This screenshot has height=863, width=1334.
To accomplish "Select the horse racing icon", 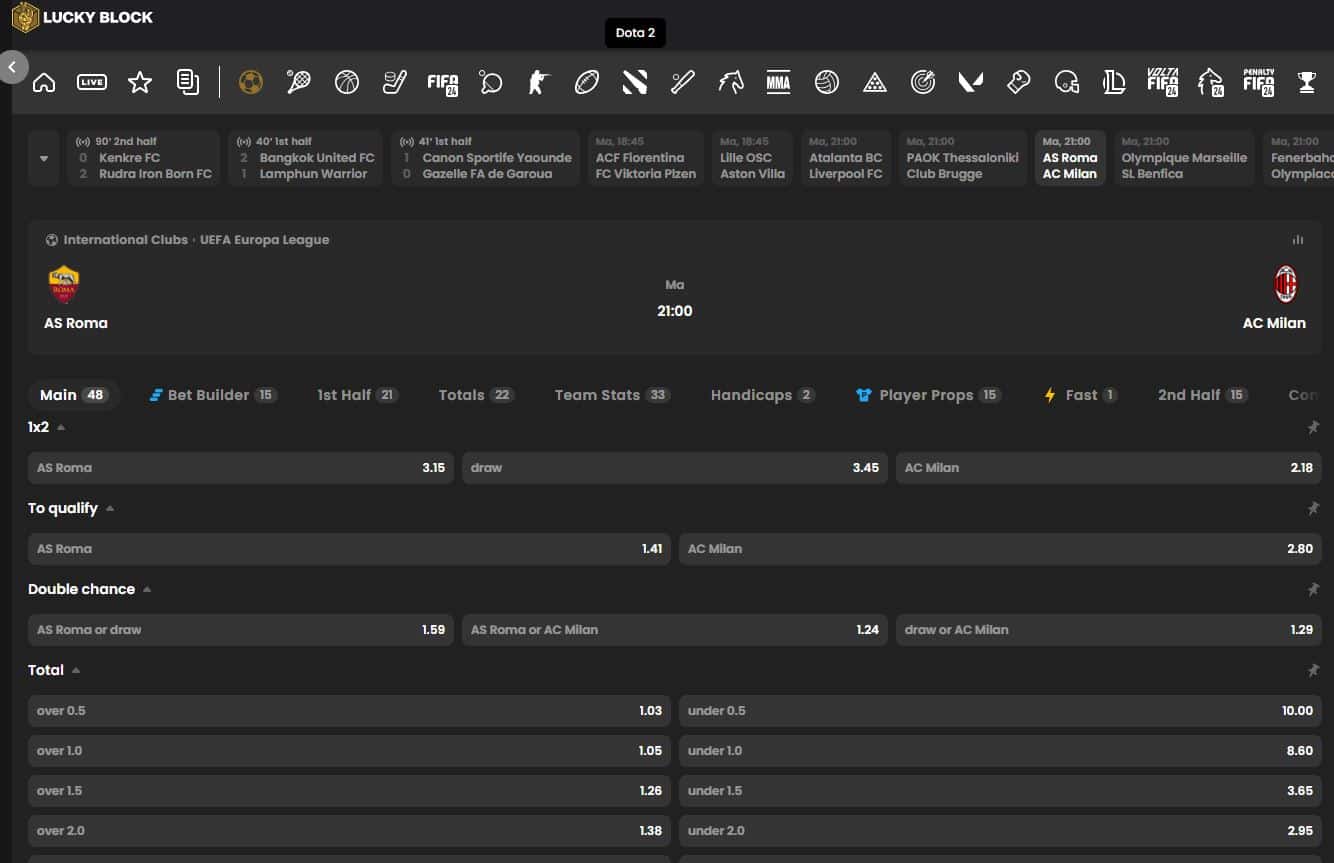I will click(x=731, y=82).
